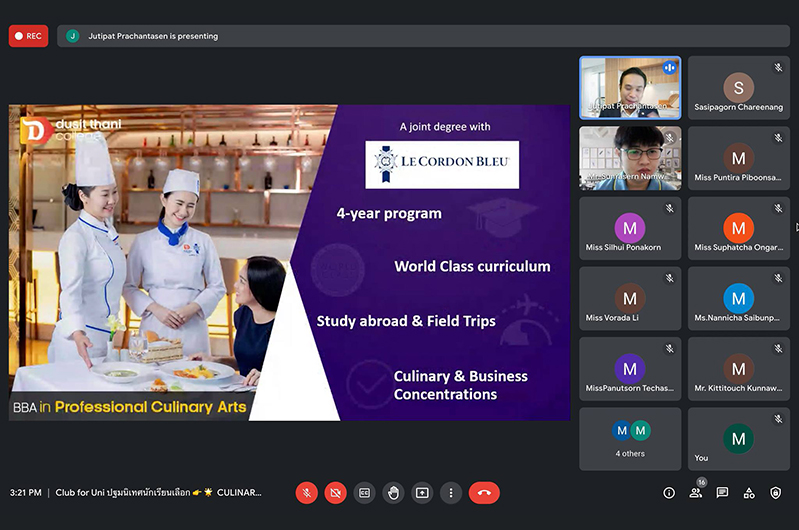Select Jutipat Prachantasen video tile
This screenshot has height=530, width=799.
pyautogui.click(x=630, y=88)
